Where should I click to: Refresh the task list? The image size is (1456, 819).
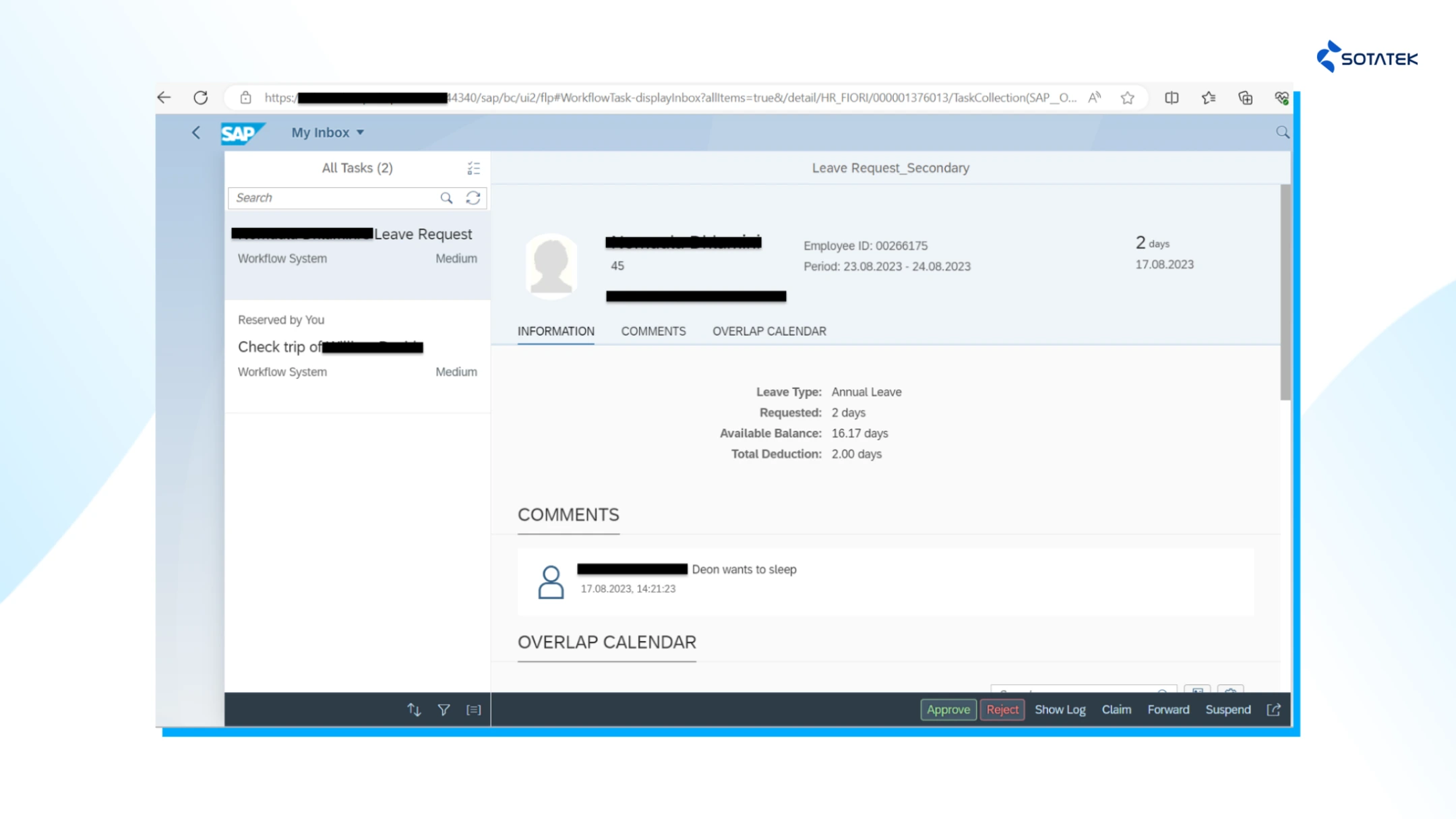[473, 198]
